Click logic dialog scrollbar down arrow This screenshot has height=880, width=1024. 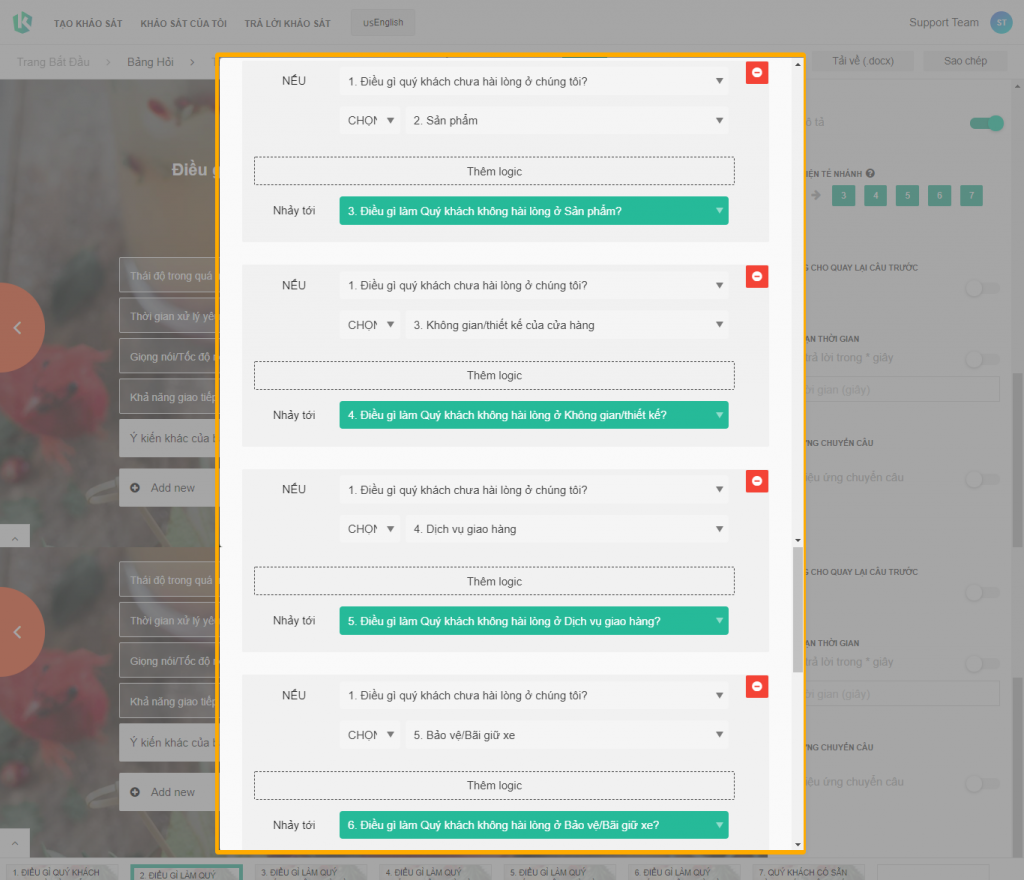[x=797, y=844]
